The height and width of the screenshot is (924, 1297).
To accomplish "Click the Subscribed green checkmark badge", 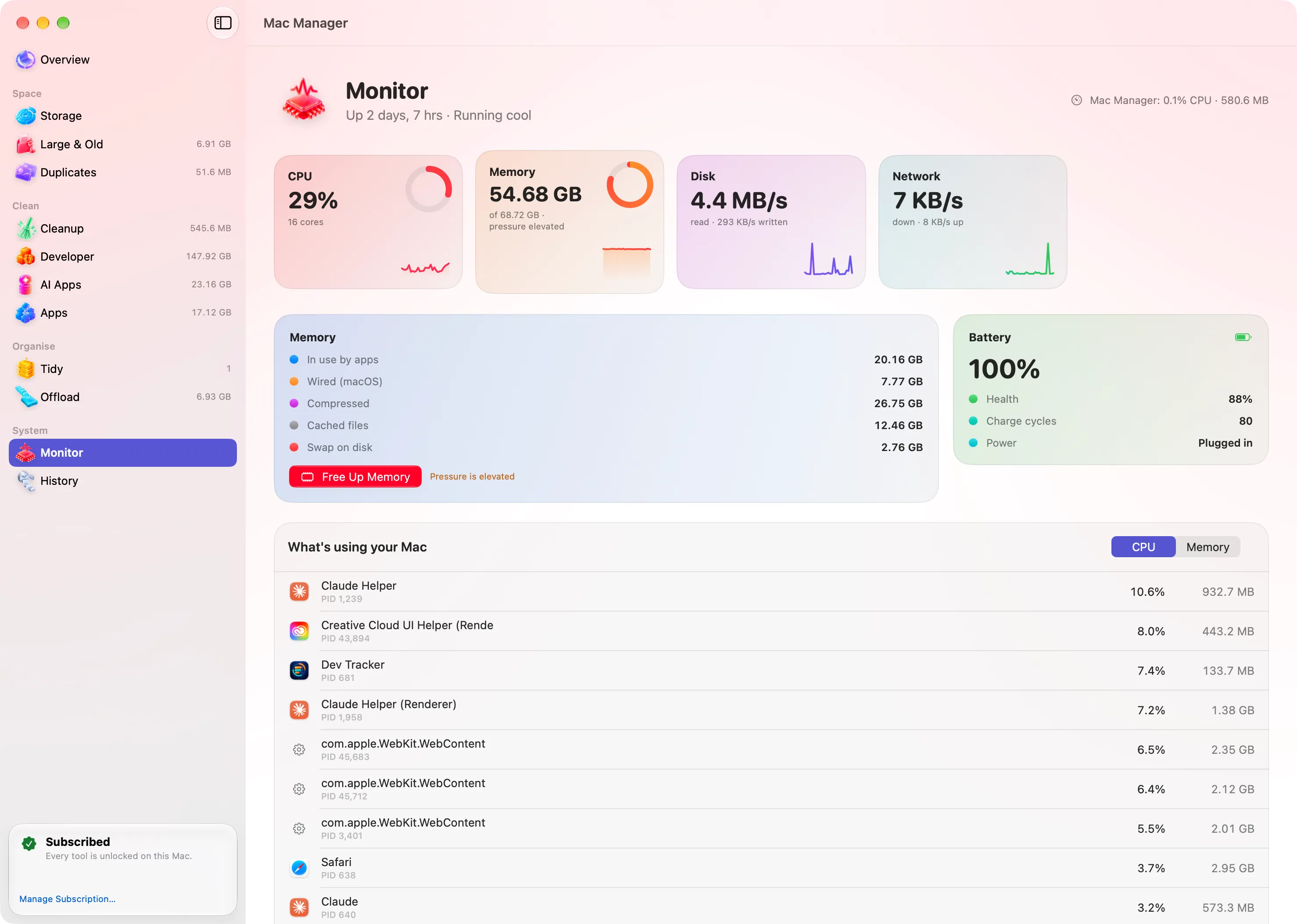I will coord(29,843).
